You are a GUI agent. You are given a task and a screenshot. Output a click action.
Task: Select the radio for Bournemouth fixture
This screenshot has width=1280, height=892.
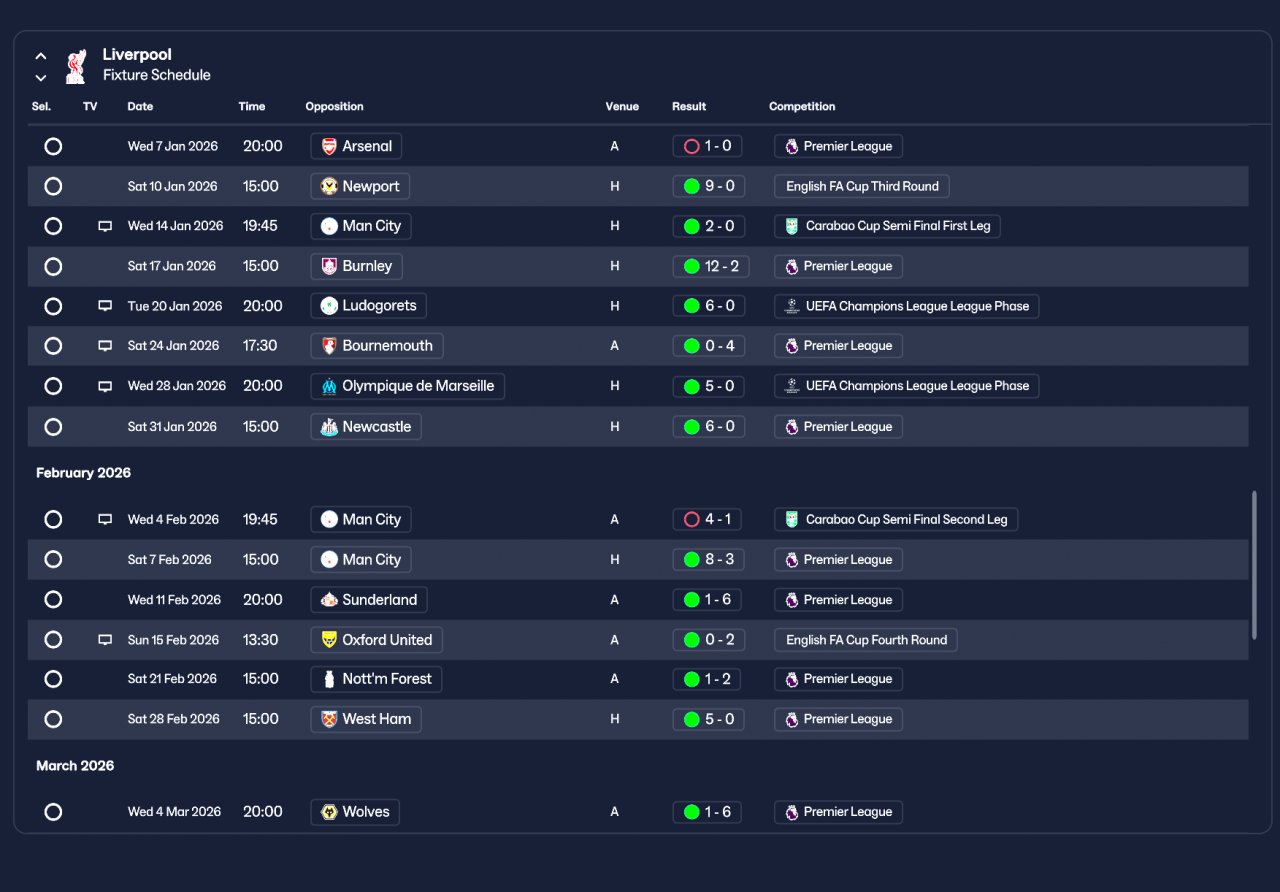pyautogui.click(x=53, y=346)
